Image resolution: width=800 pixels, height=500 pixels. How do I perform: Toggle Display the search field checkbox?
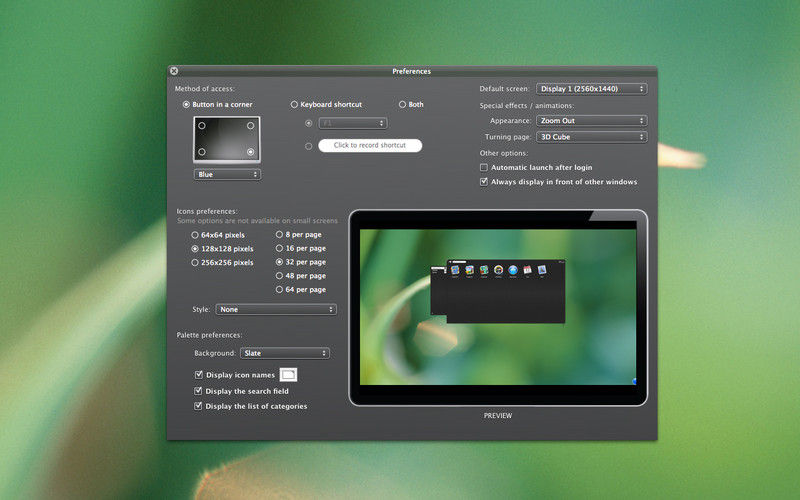pyautogui.click(x=198, y=391)
